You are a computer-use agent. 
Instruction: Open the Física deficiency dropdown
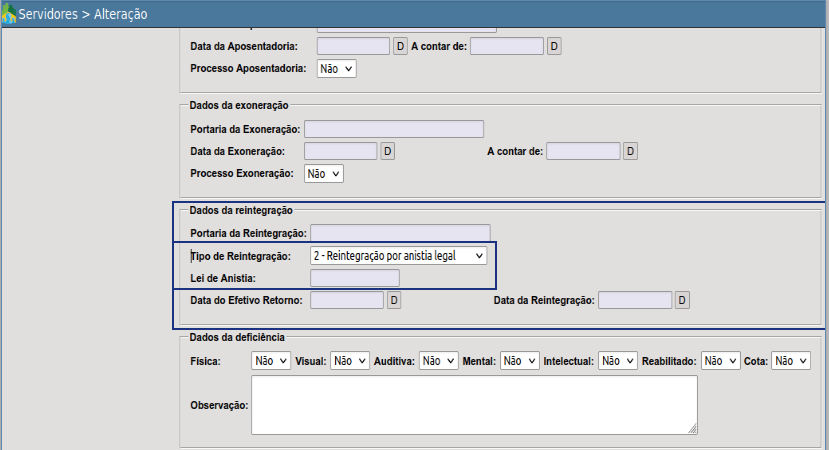(x=271, y=361)
